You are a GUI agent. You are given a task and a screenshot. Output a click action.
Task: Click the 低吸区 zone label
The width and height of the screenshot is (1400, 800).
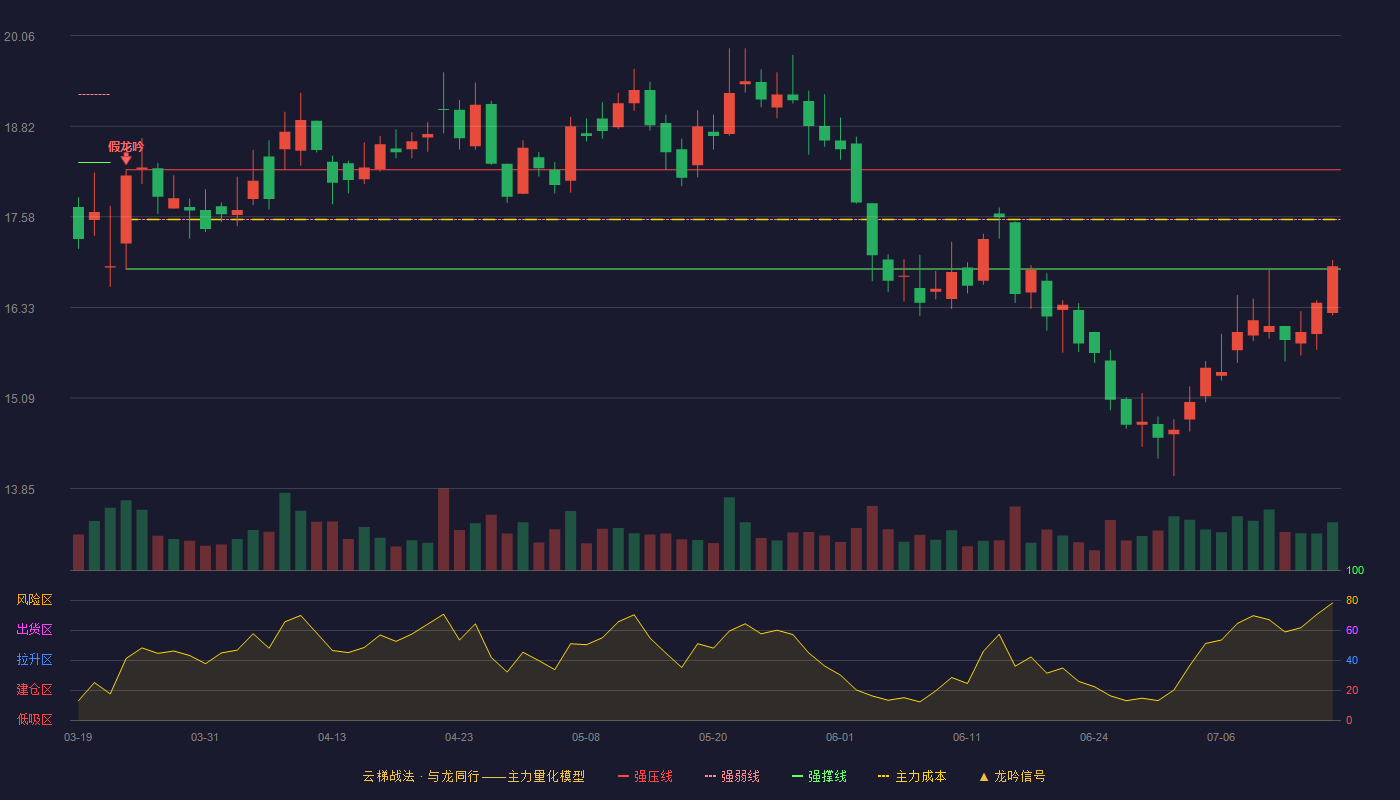[x=34, y=719]
